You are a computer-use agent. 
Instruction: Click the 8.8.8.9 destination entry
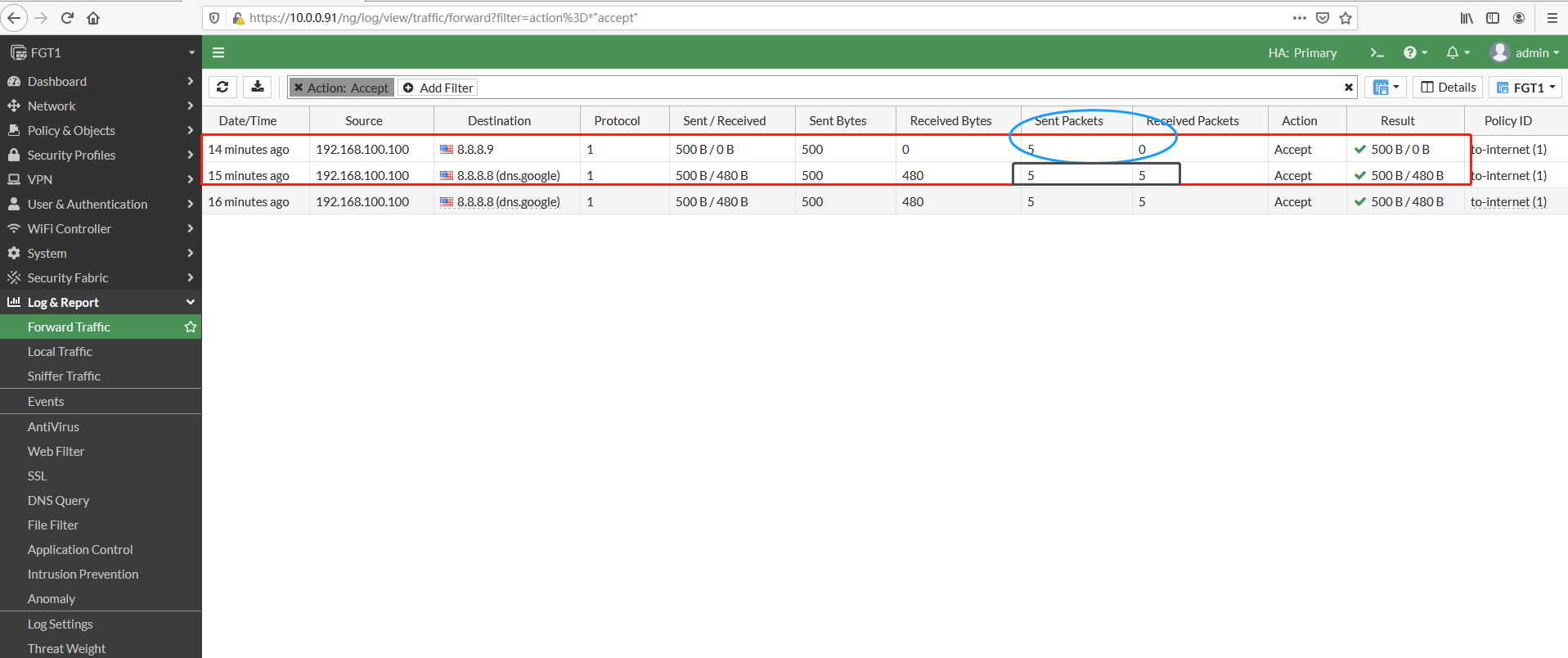pos(475,149)
